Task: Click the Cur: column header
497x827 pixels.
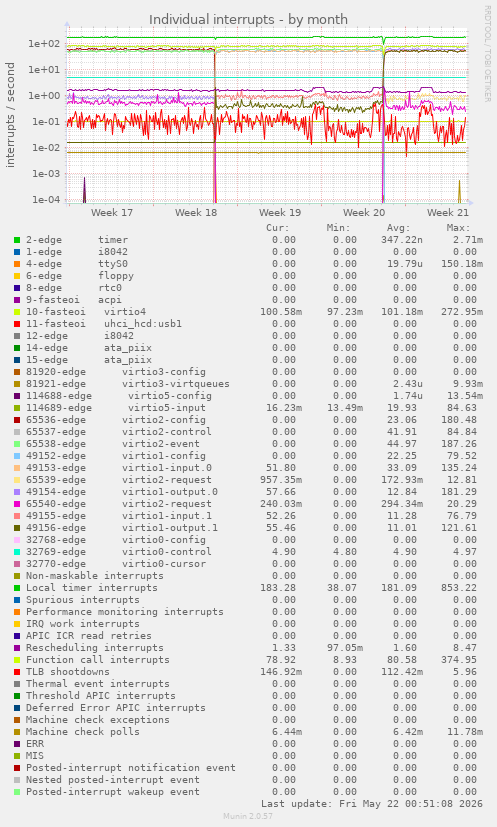Action: (x=278, y=228)
